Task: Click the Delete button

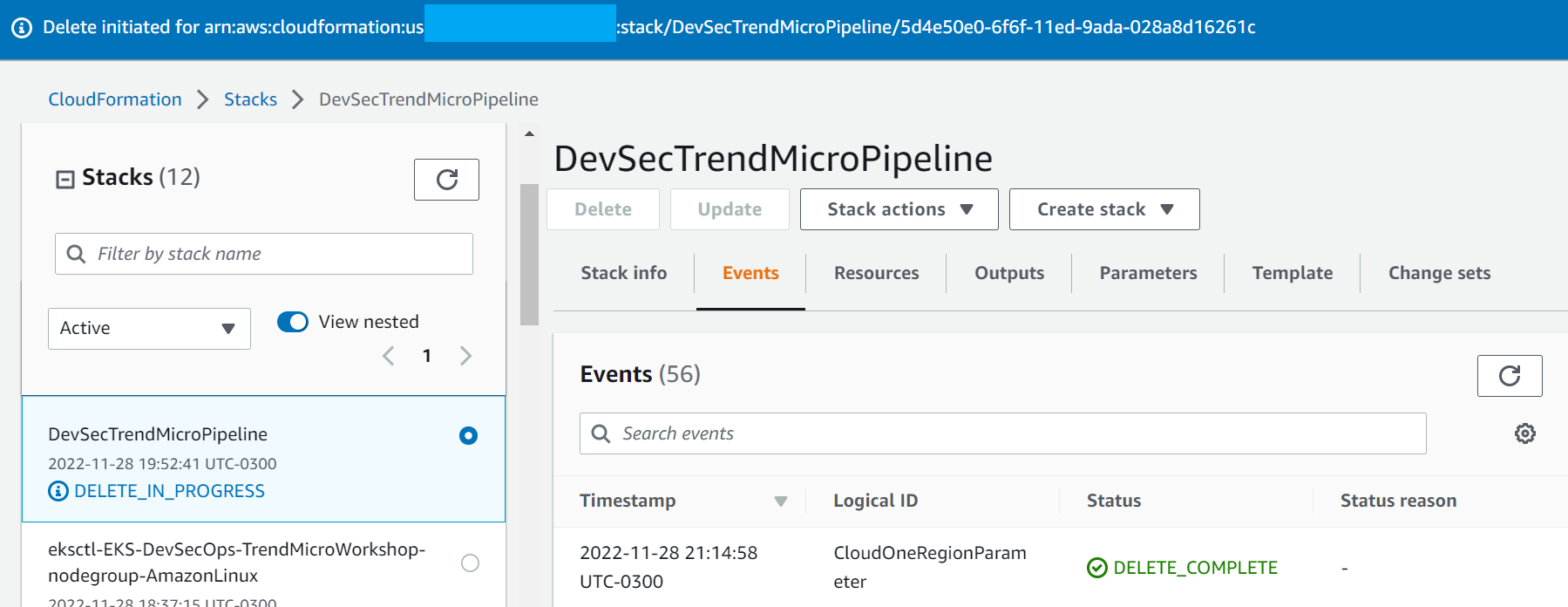Action: 603,209
